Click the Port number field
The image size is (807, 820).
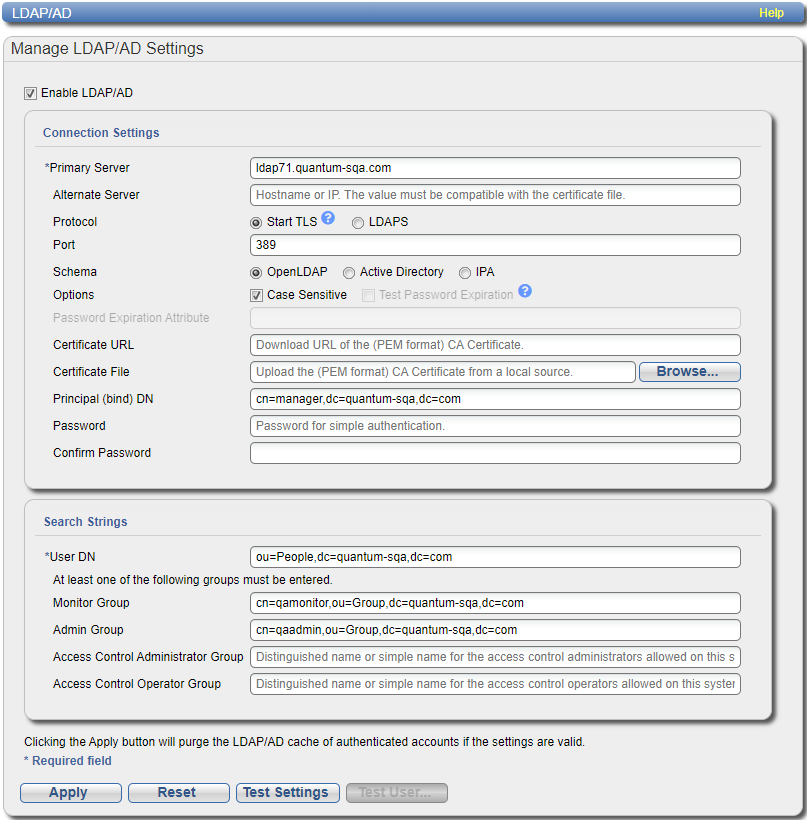point(495,245)
